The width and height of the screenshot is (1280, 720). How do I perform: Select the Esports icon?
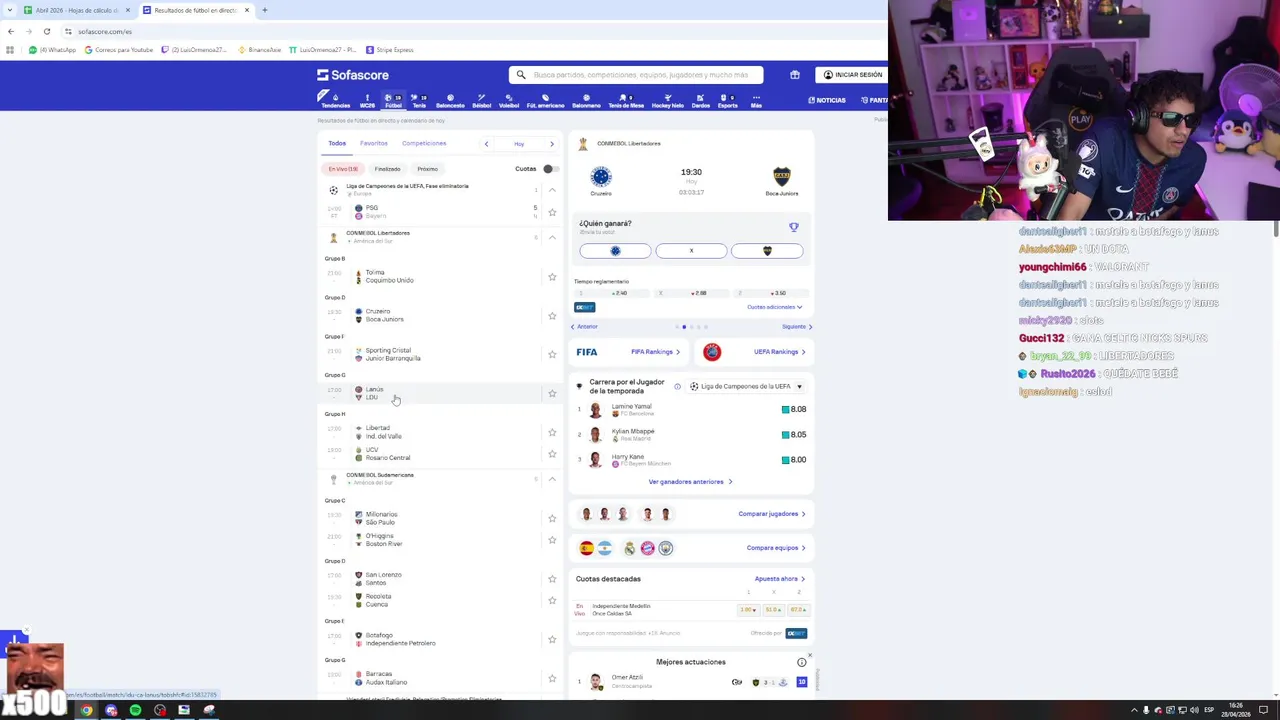(728, 101)
